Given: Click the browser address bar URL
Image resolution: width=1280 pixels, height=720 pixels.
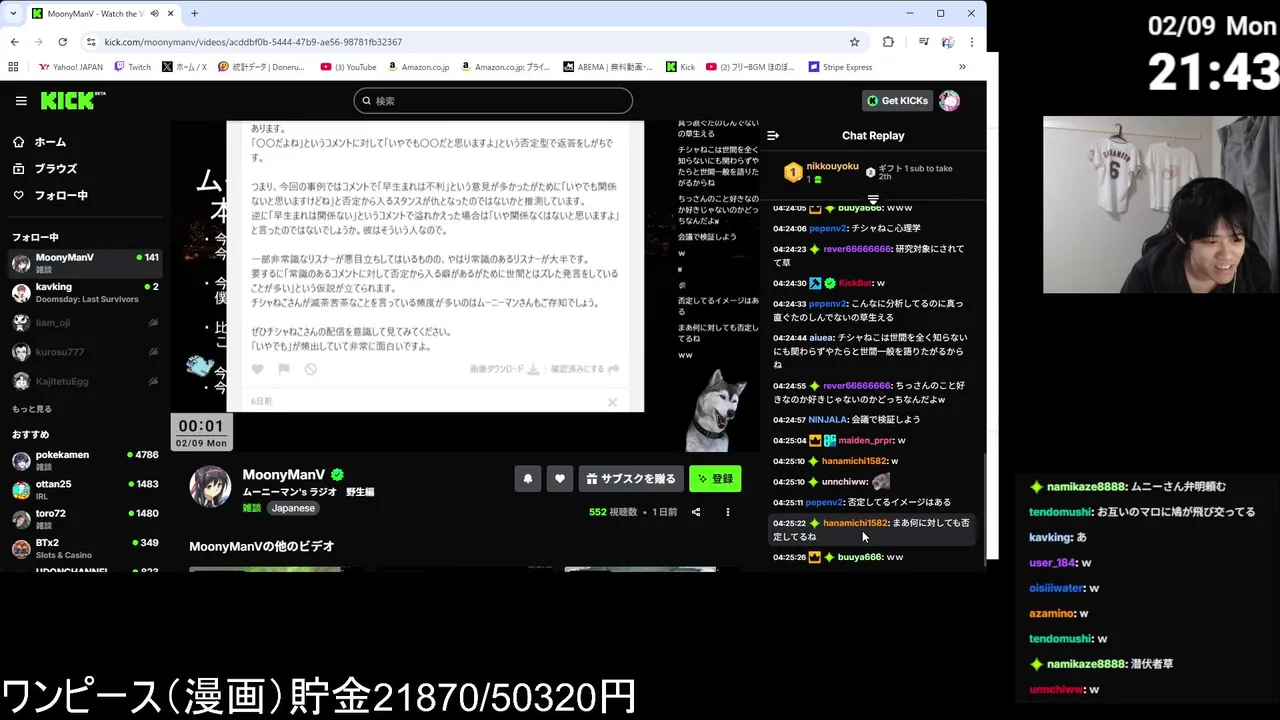Looking at the screenshot, I should point(253,42).
